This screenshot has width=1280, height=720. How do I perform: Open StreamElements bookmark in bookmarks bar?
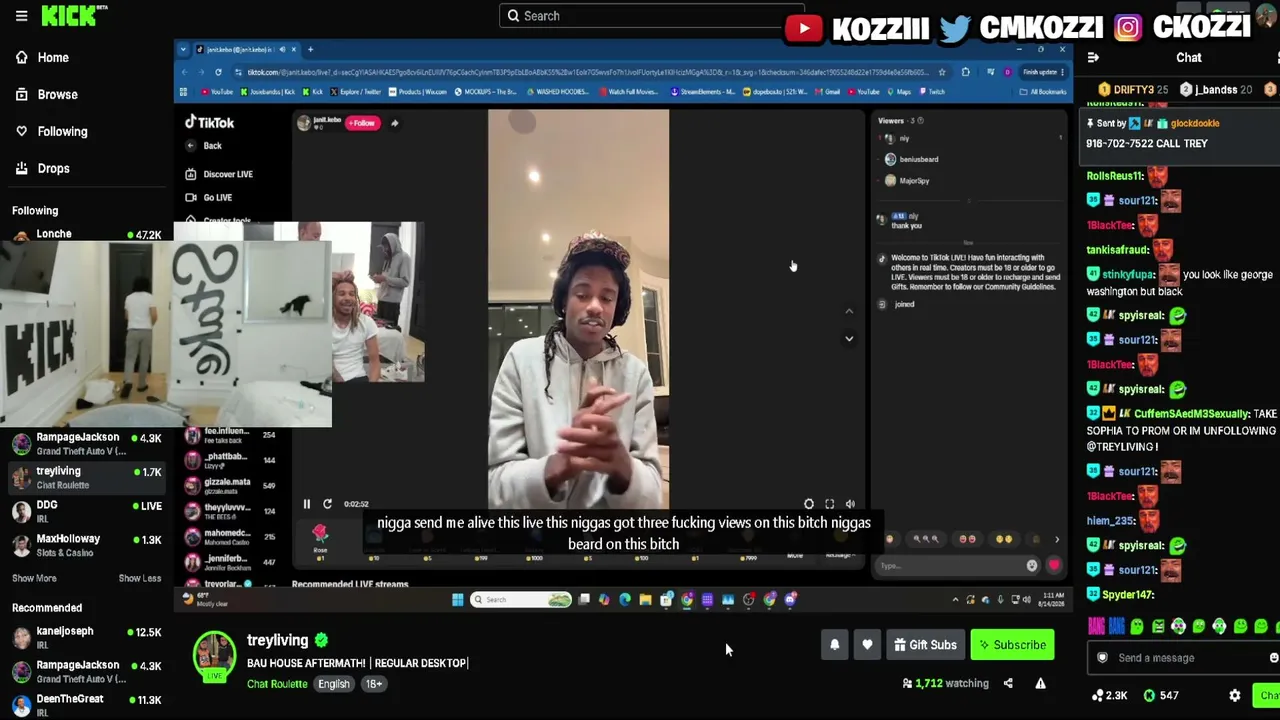pyautogui.click(x=702, y=92)
